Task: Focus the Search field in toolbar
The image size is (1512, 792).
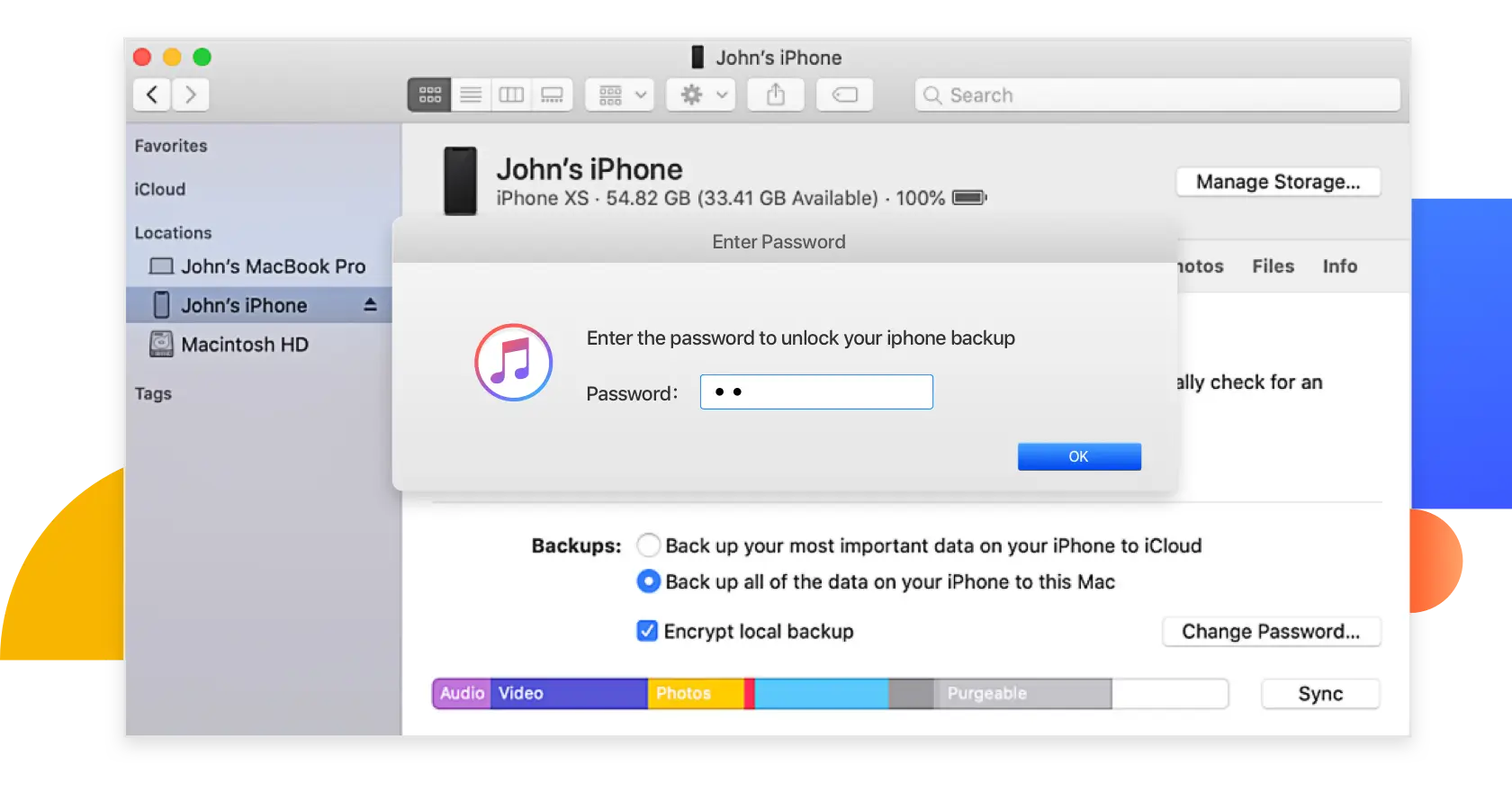Action: pos(1157,94)
